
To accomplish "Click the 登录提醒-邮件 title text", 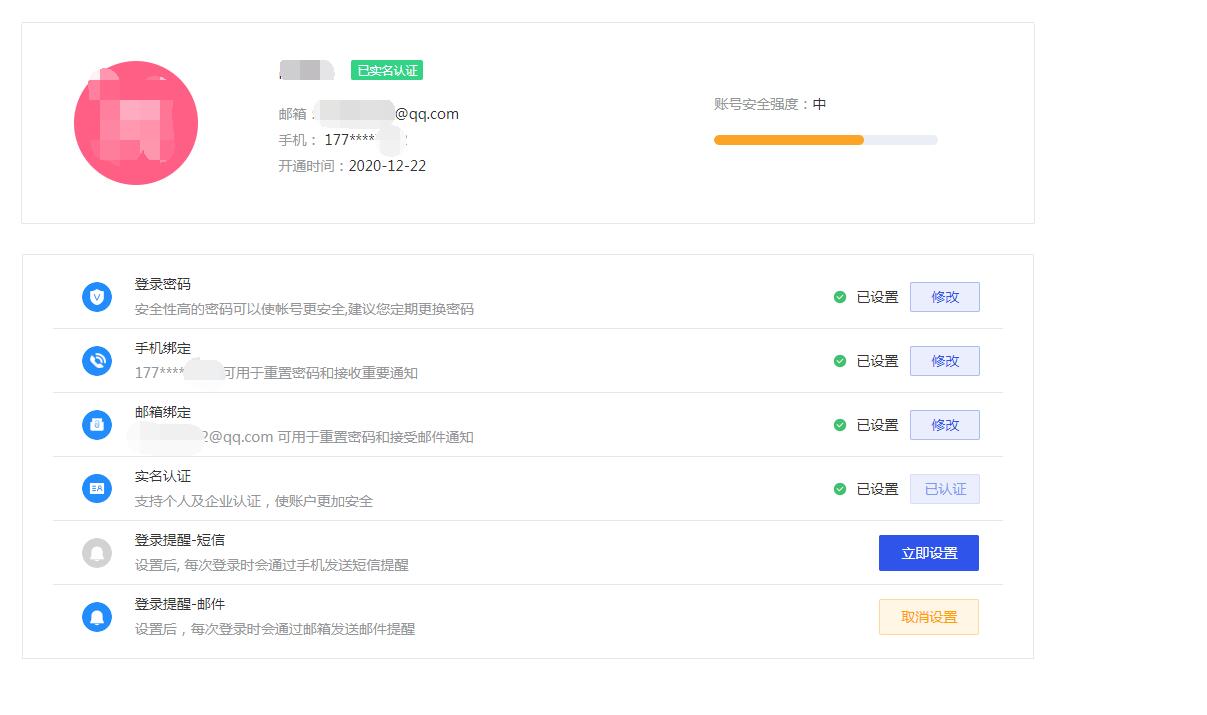I will pyautogui.click(x=180, y=604).
